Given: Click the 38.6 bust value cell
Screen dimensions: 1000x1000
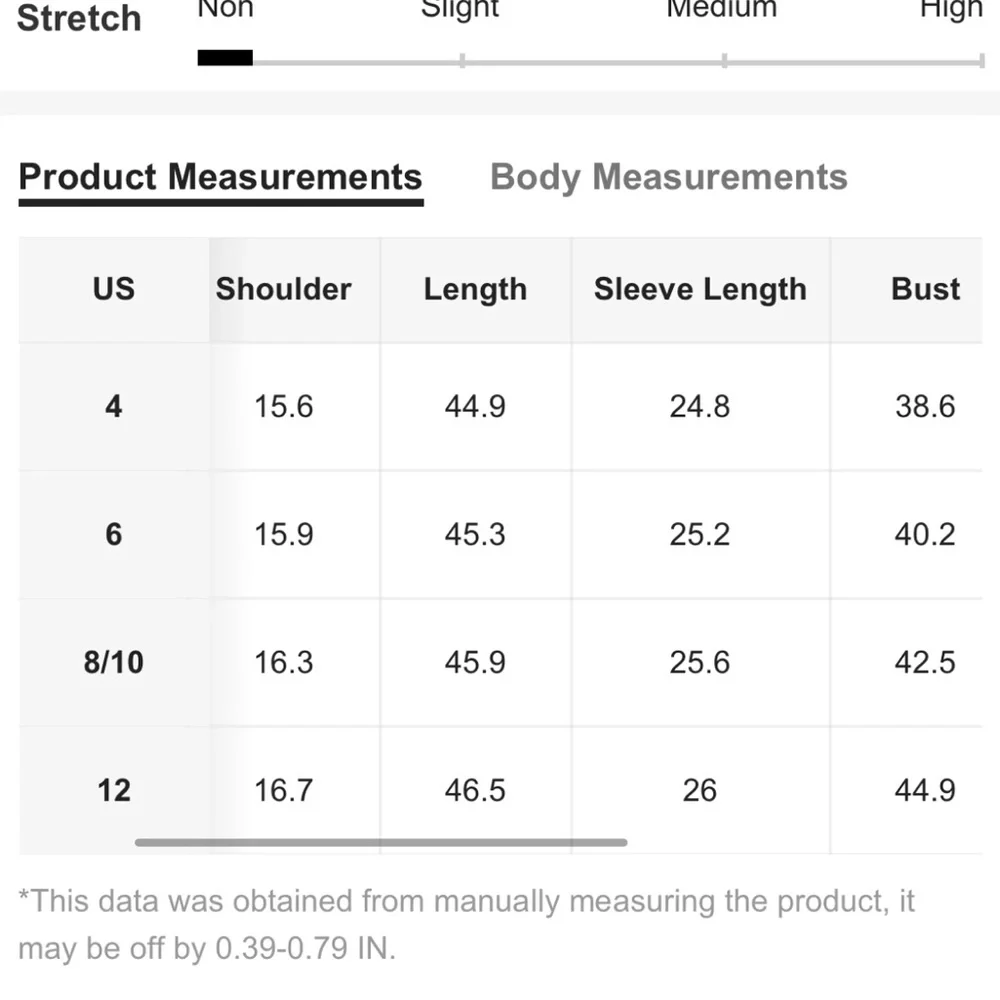Looking at the screenshot, I should (x=925, y=407).
